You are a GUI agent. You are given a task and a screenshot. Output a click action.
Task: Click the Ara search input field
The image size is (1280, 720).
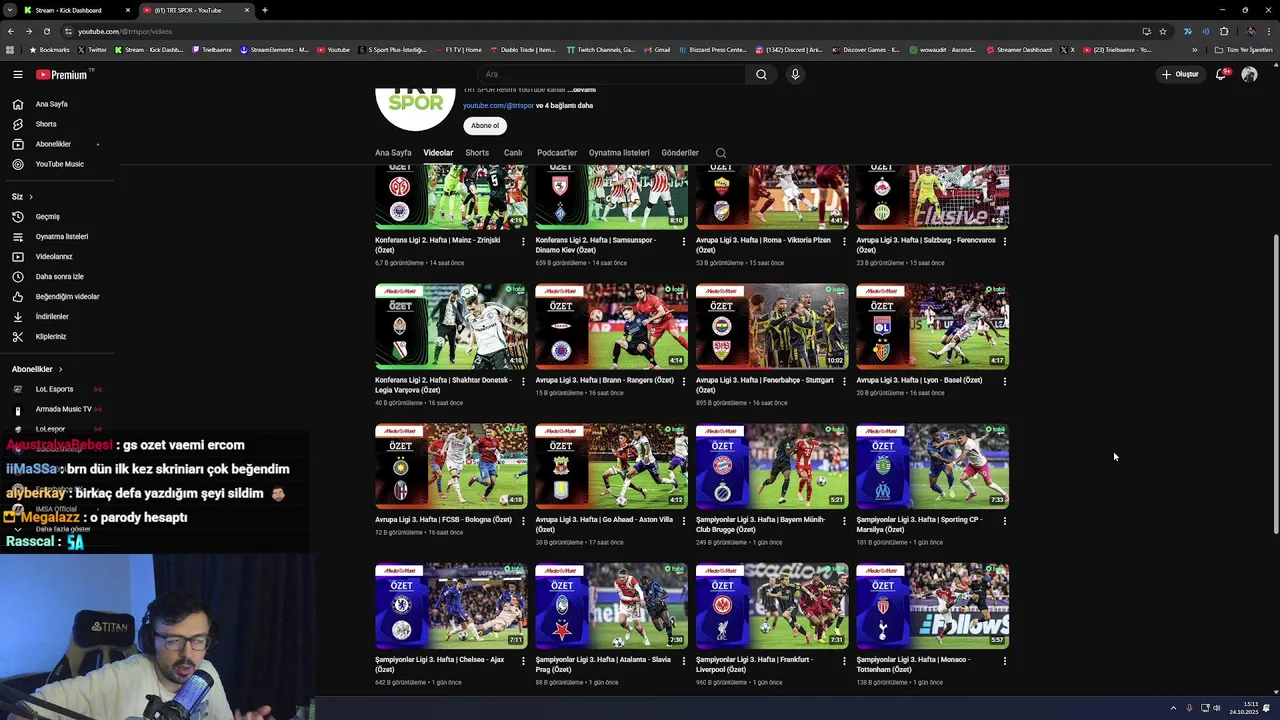[x=611, y=74]
